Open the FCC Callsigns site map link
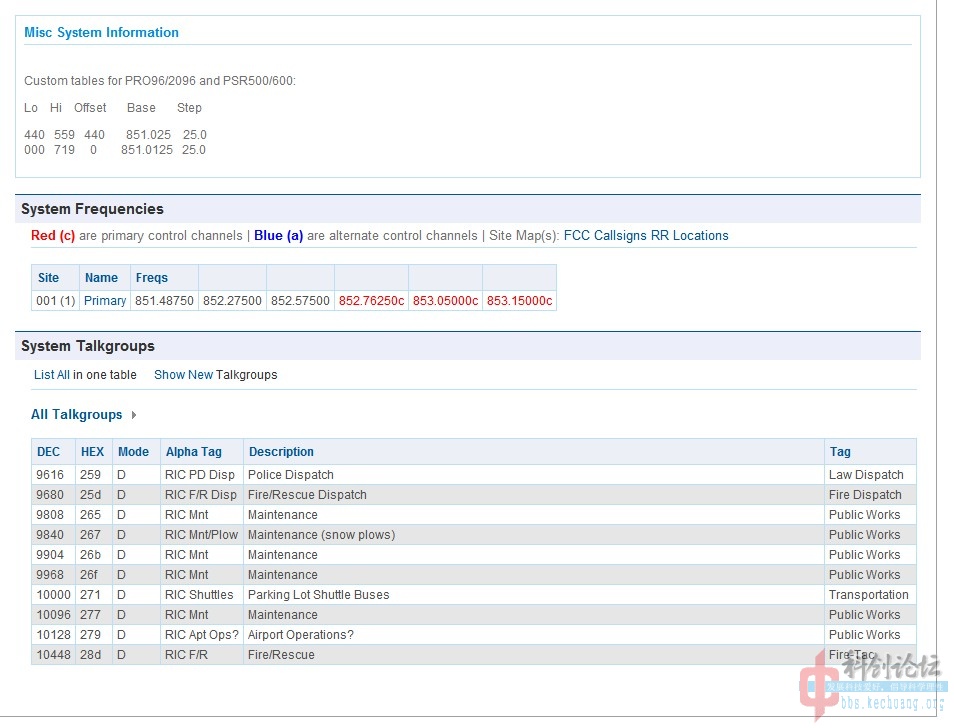The width and height of the screenshot is (954, 728). (605, 236)
